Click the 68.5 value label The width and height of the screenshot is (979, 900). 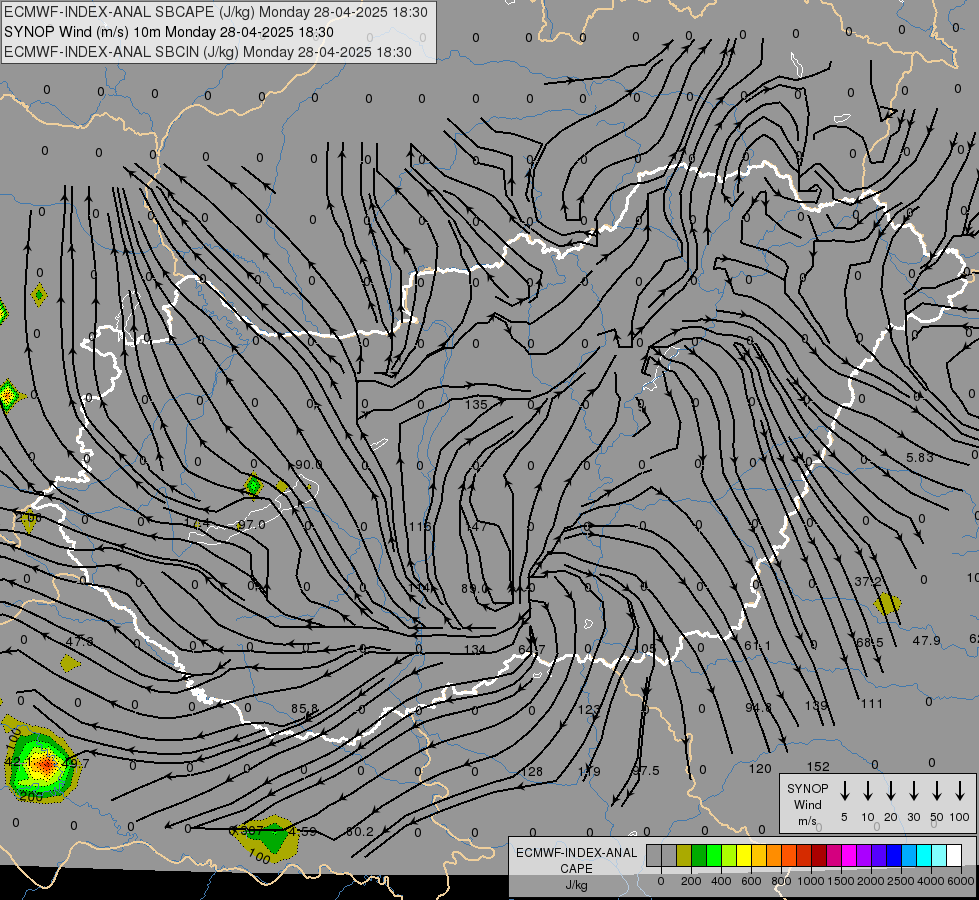pyautogui.click(x=870, y=642)
